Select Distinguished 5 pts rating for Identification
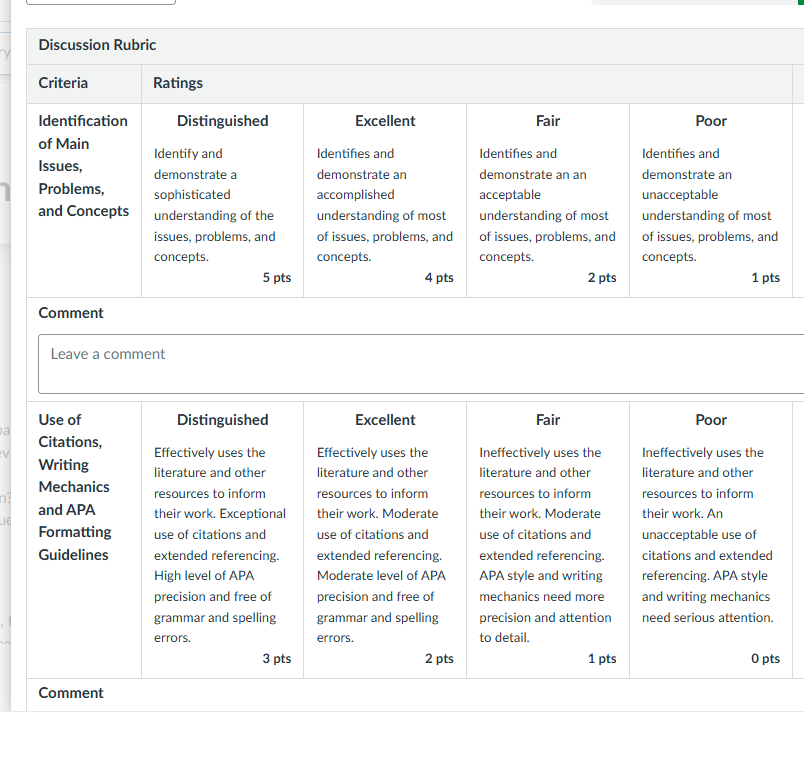The width and height of the screenshot is (804, 757). [223, 201]
